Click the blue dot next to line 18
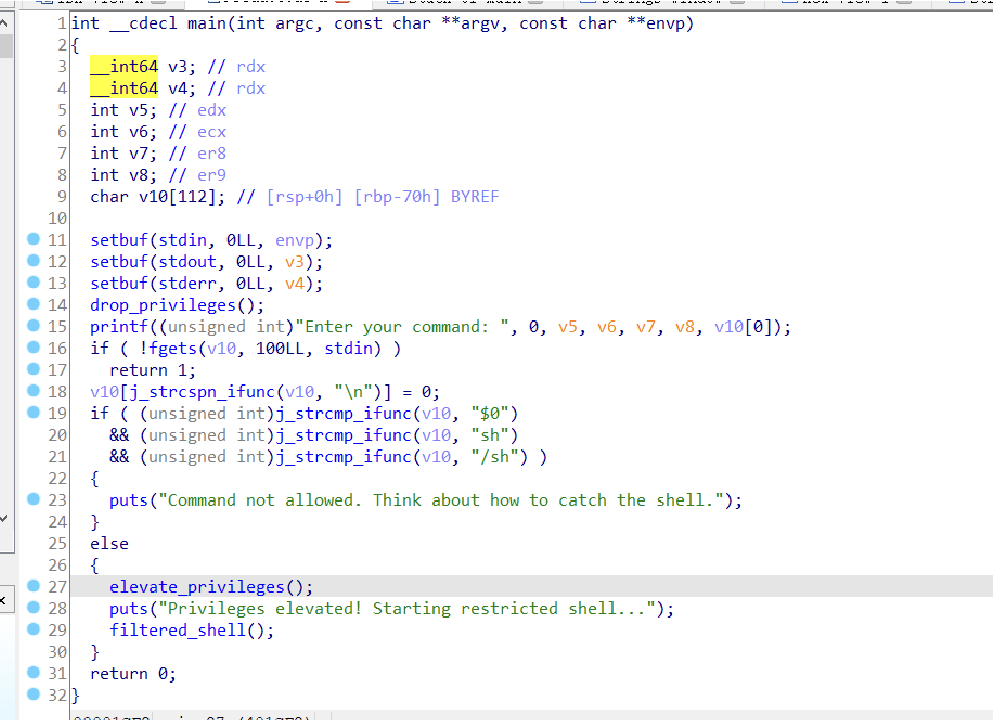The image size is (1000, 720). click(33, 391)
